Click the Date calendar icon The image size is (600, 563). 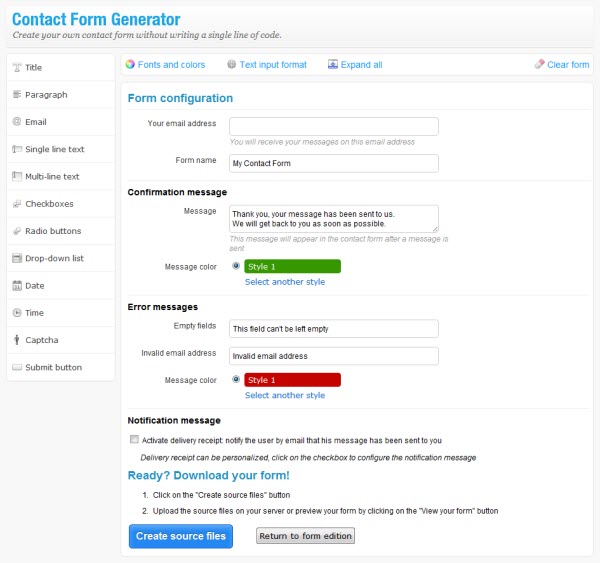(17, 286)
